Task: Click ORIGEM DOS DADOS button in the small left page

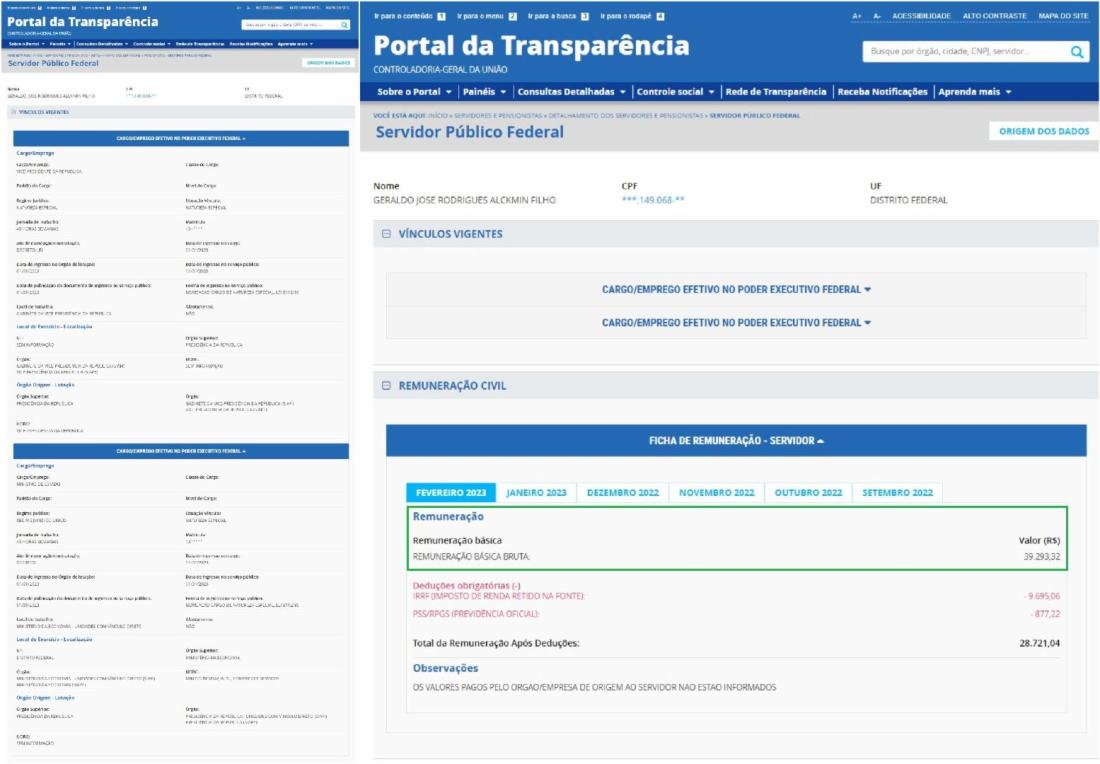Action: point(328,63)
